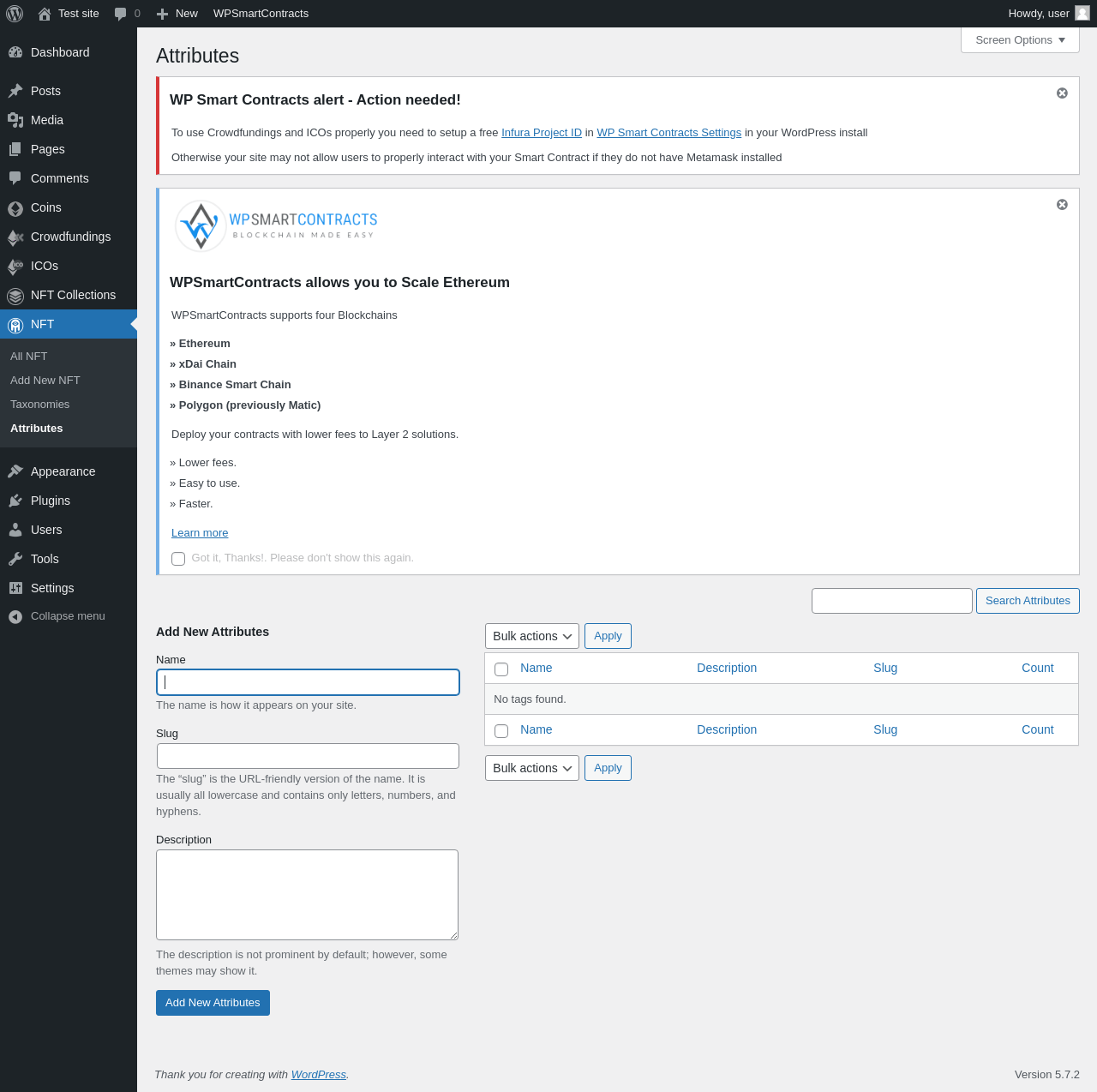Click the Test site home icon
The width and height of the screenshot is (1097, 1092).
tap(45, 14)
